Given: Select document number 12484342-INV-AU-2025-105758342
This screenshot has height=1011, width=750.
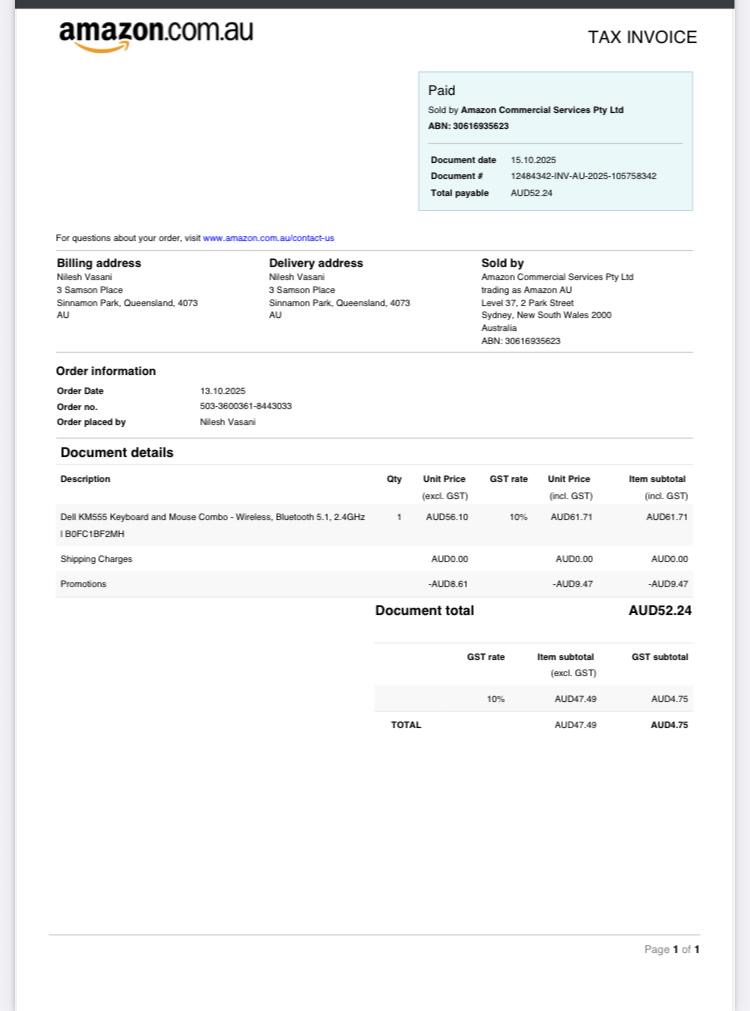Looking at the screenshot, I should (583, 176).
